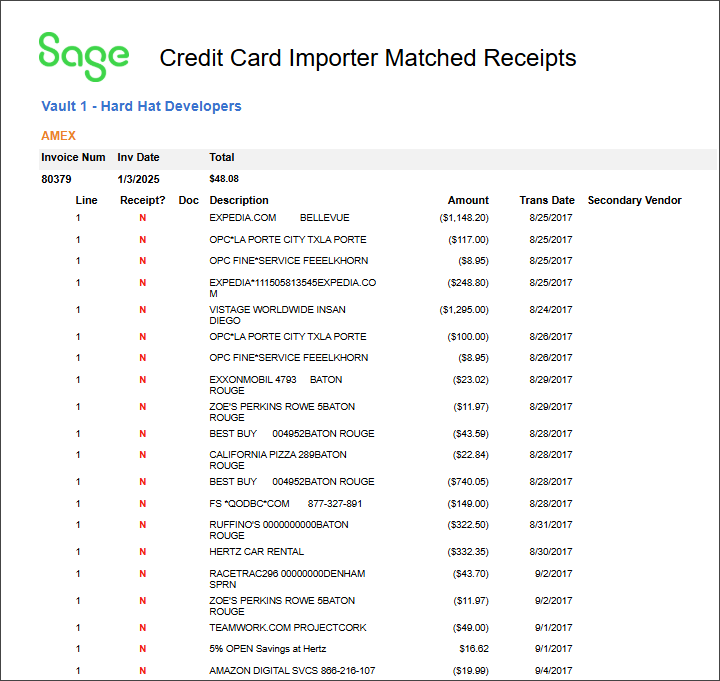
Task: Select the 9/4/2017 transaction date
Action: [553, 671]
